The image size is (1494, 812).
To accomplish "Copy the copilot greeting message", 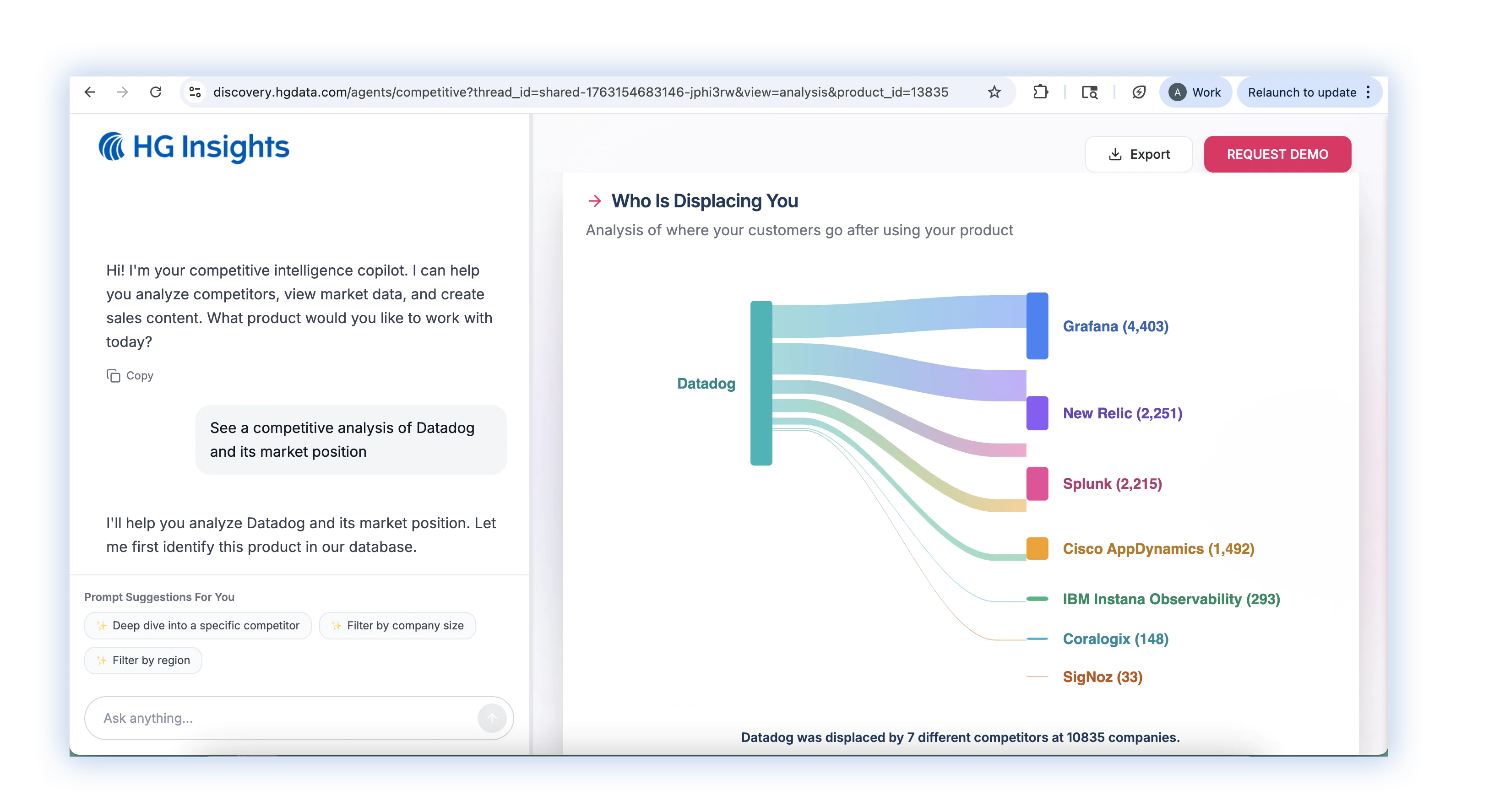I will (x=130, y=376).
